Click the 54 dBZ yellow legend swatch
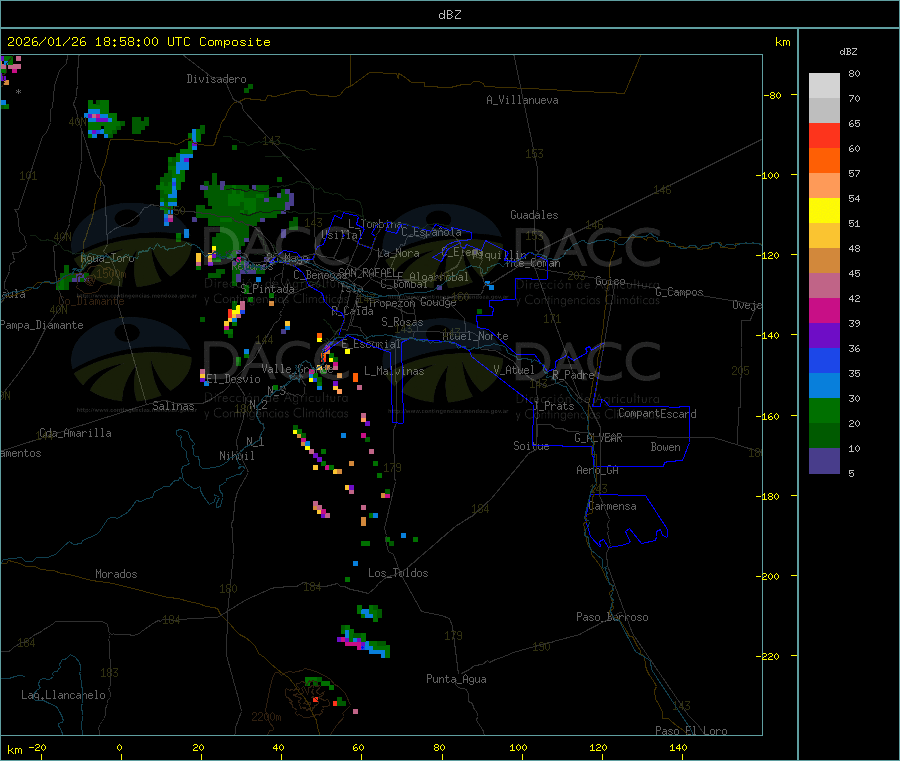 click(x=824, y=211)
